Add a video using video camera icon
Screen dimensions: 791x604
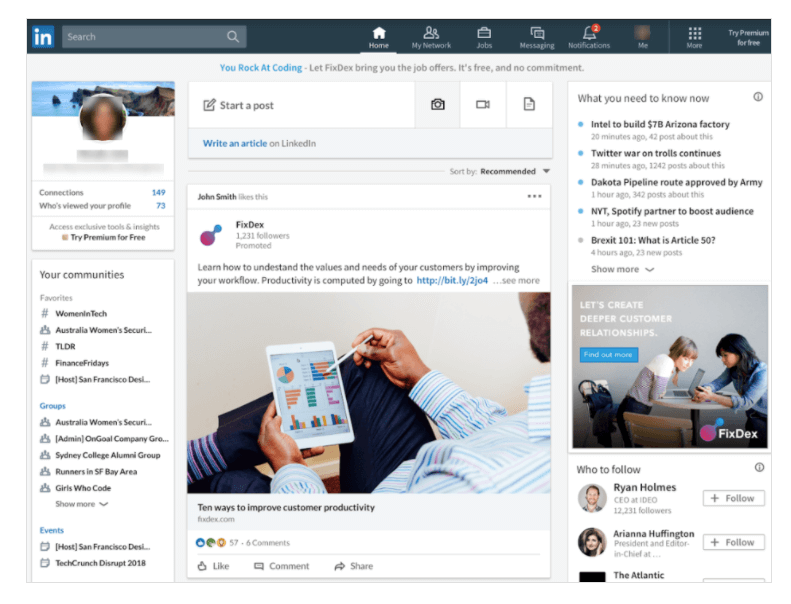(483, 104)
